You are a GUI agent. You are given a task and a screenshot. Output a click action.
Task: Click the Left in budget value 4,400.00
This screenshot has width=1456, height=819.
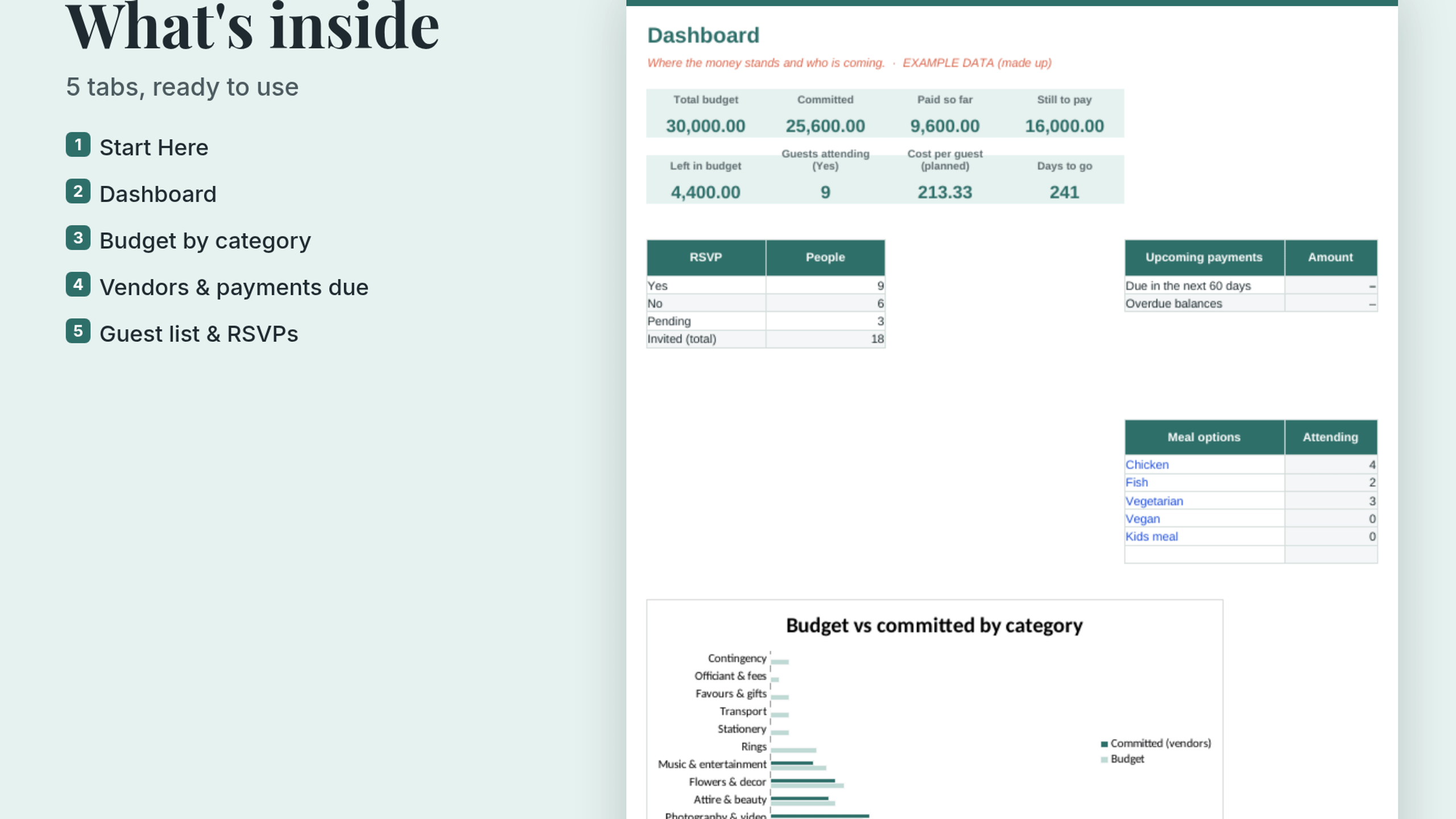pos(706,192)
